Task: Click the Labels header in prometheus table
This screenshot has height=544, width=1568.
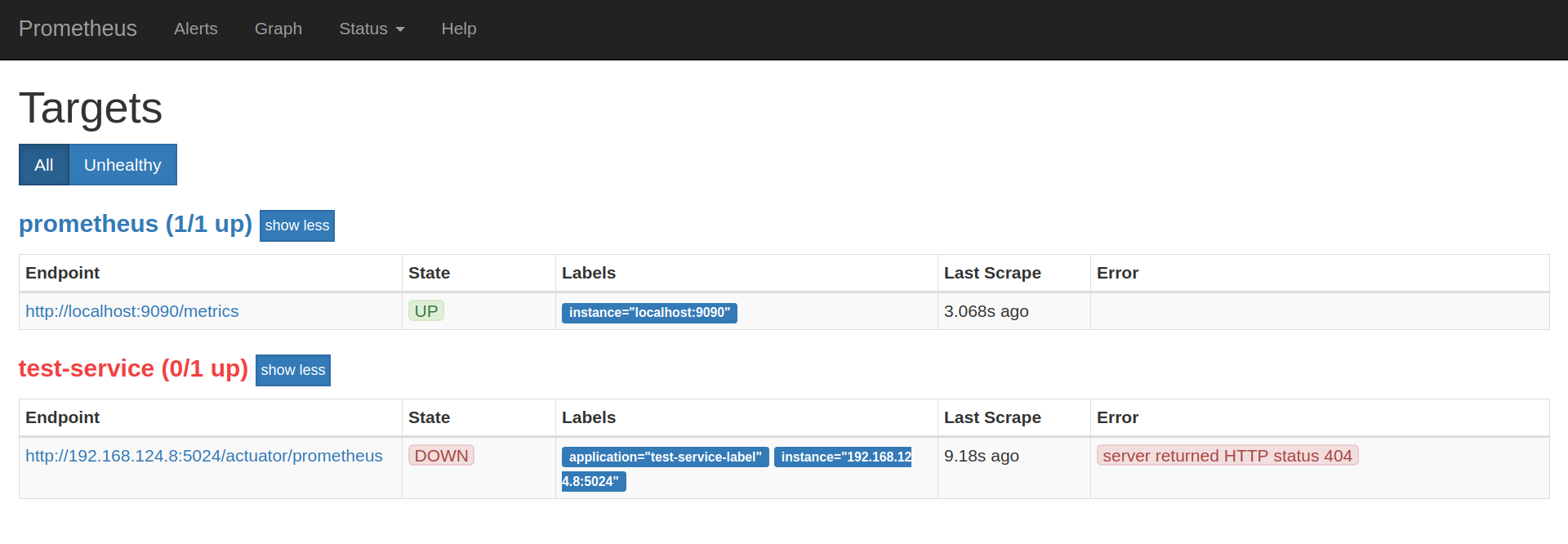Action: [589, 273]
